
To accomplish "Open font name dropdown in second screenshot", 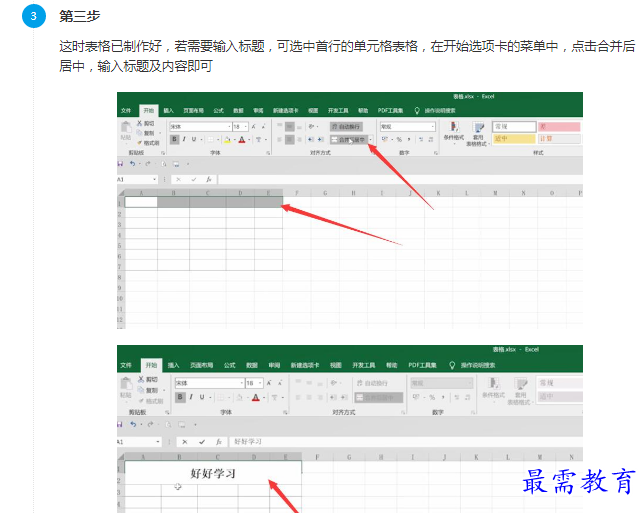I will click(x=242, y=383).
